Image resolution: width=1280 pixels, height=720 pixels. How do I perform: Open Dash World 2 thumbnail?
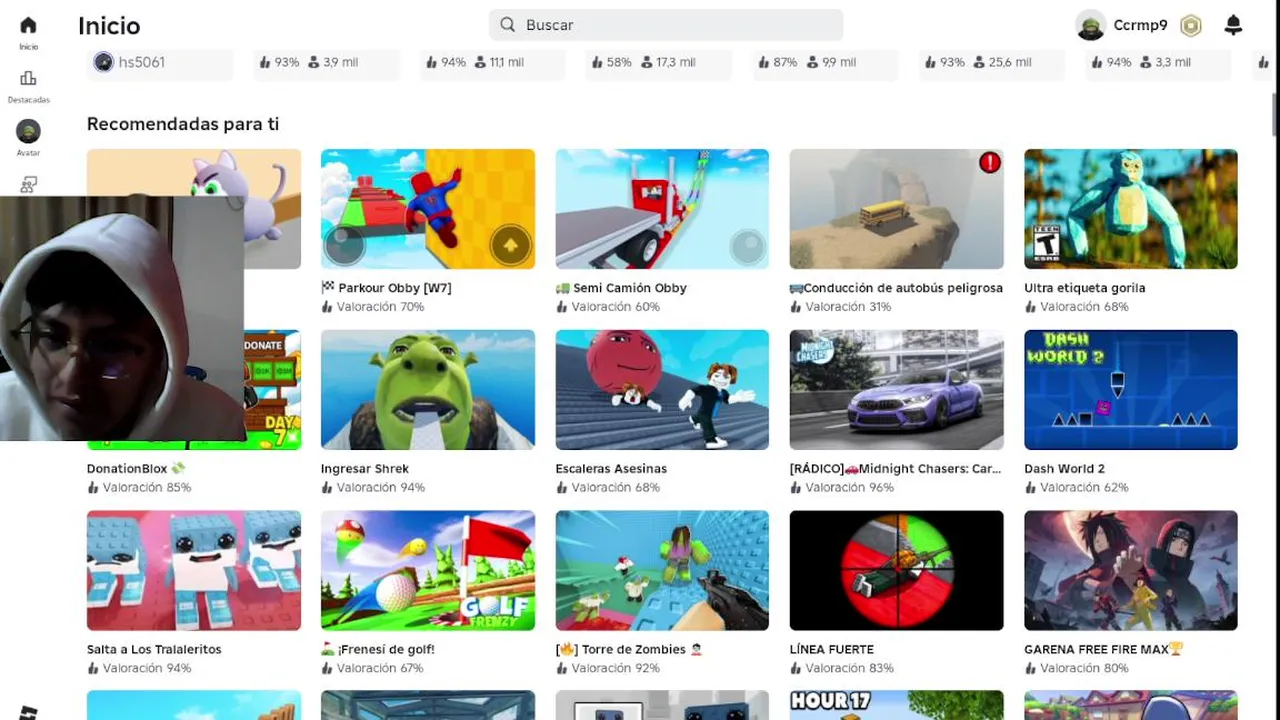click(x=1131, y=390)
